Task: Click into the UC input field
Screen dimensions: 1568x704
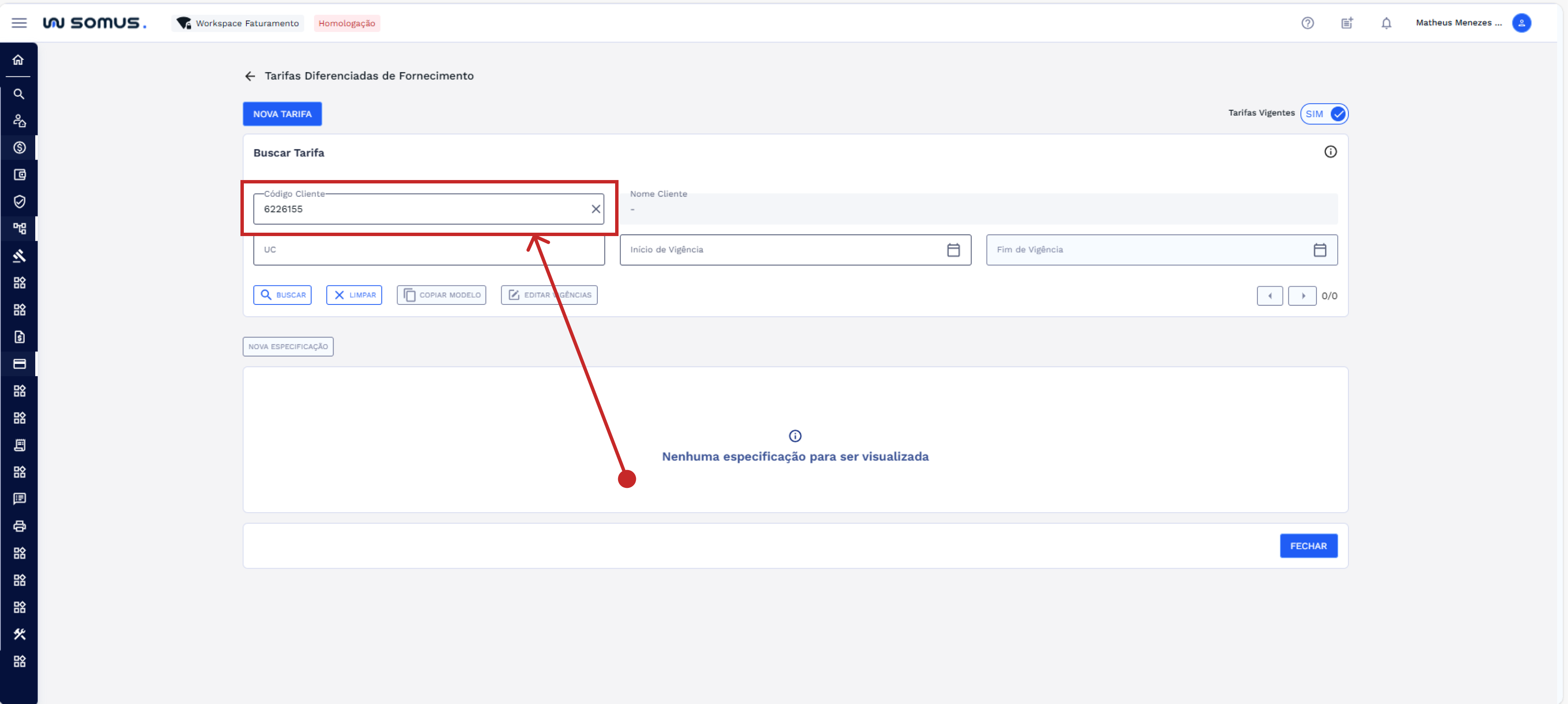Action: click(390, 250)
